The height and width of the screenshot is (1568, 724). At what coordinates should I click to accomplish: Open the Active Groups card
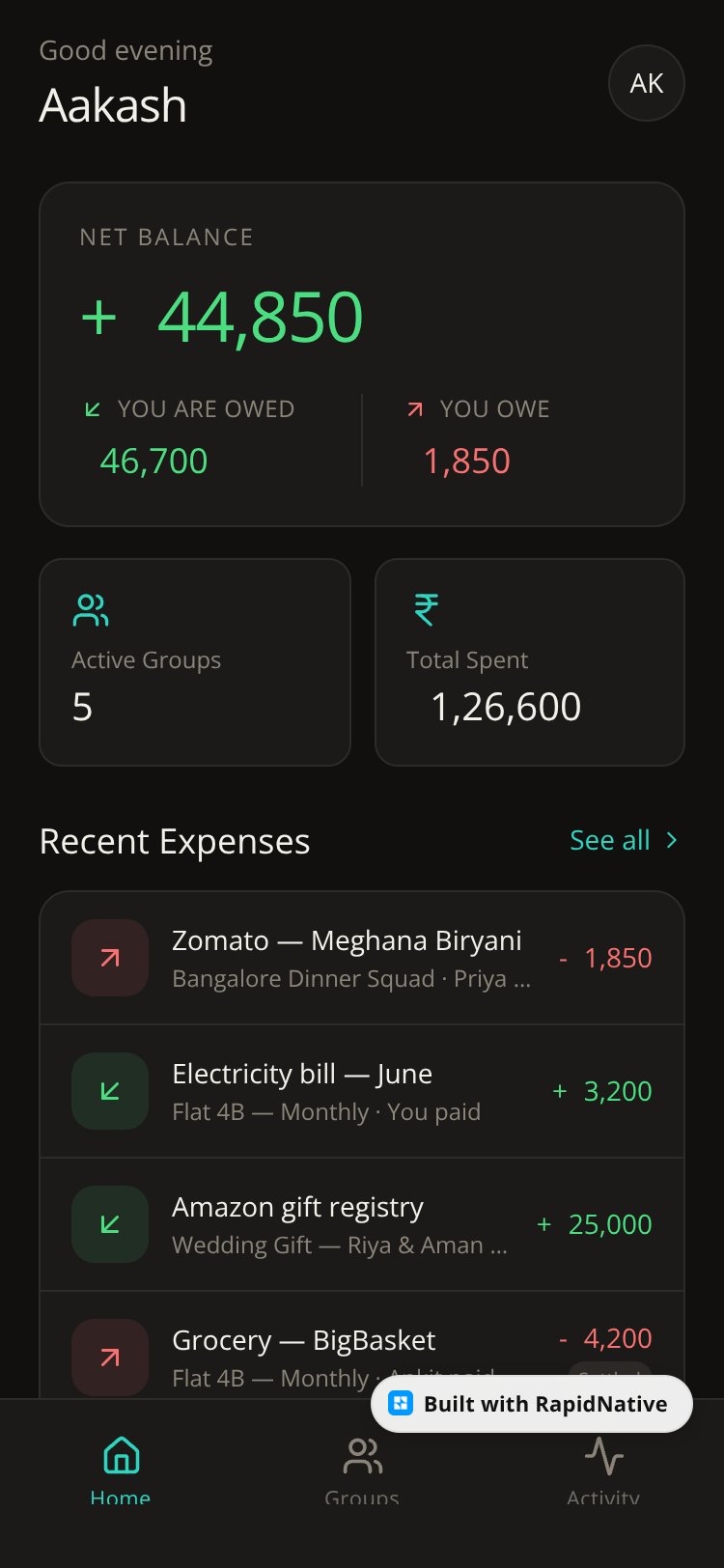click(x=195, y=662)
